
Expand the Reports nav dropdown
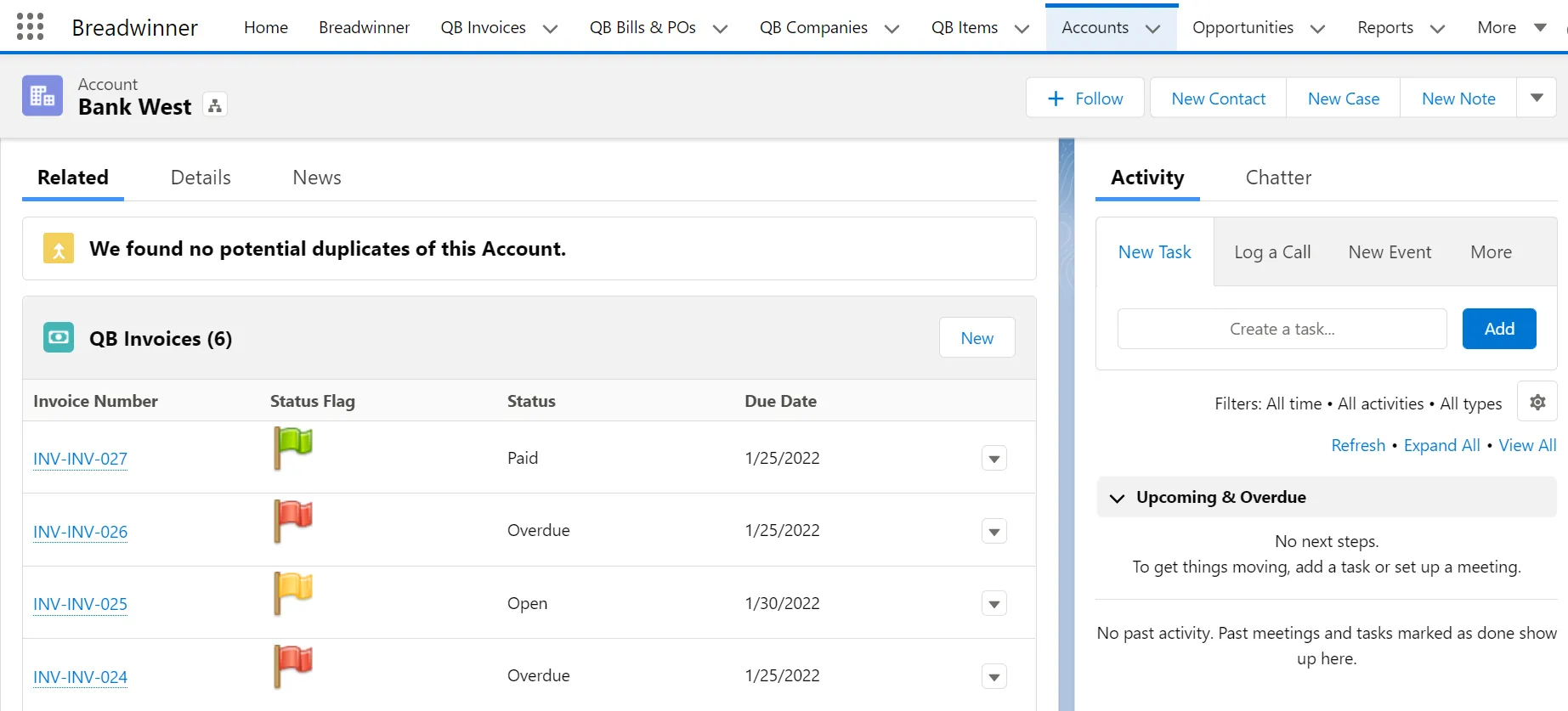[1438, 28]
